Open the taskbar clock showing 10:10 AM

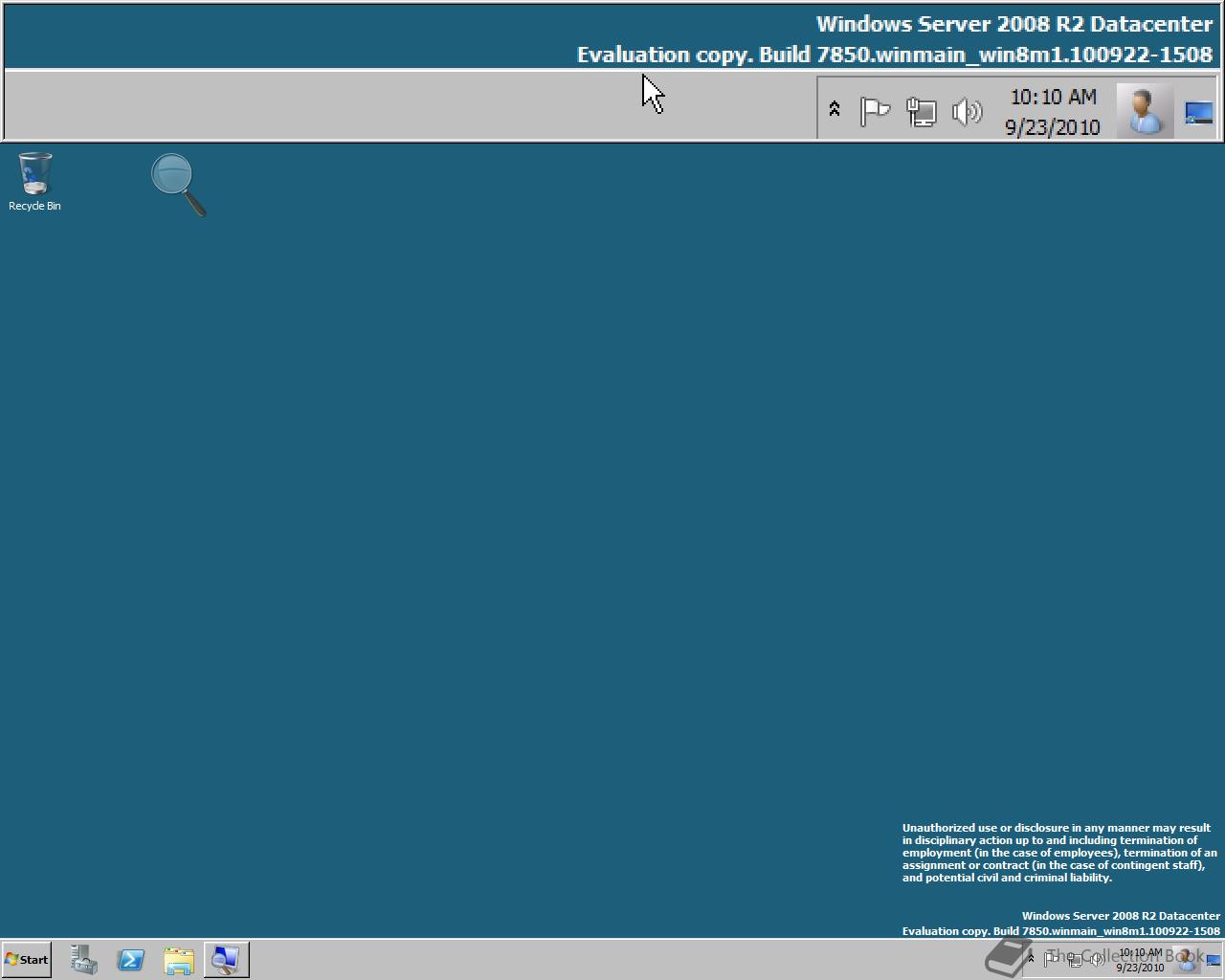[1140, 960]
